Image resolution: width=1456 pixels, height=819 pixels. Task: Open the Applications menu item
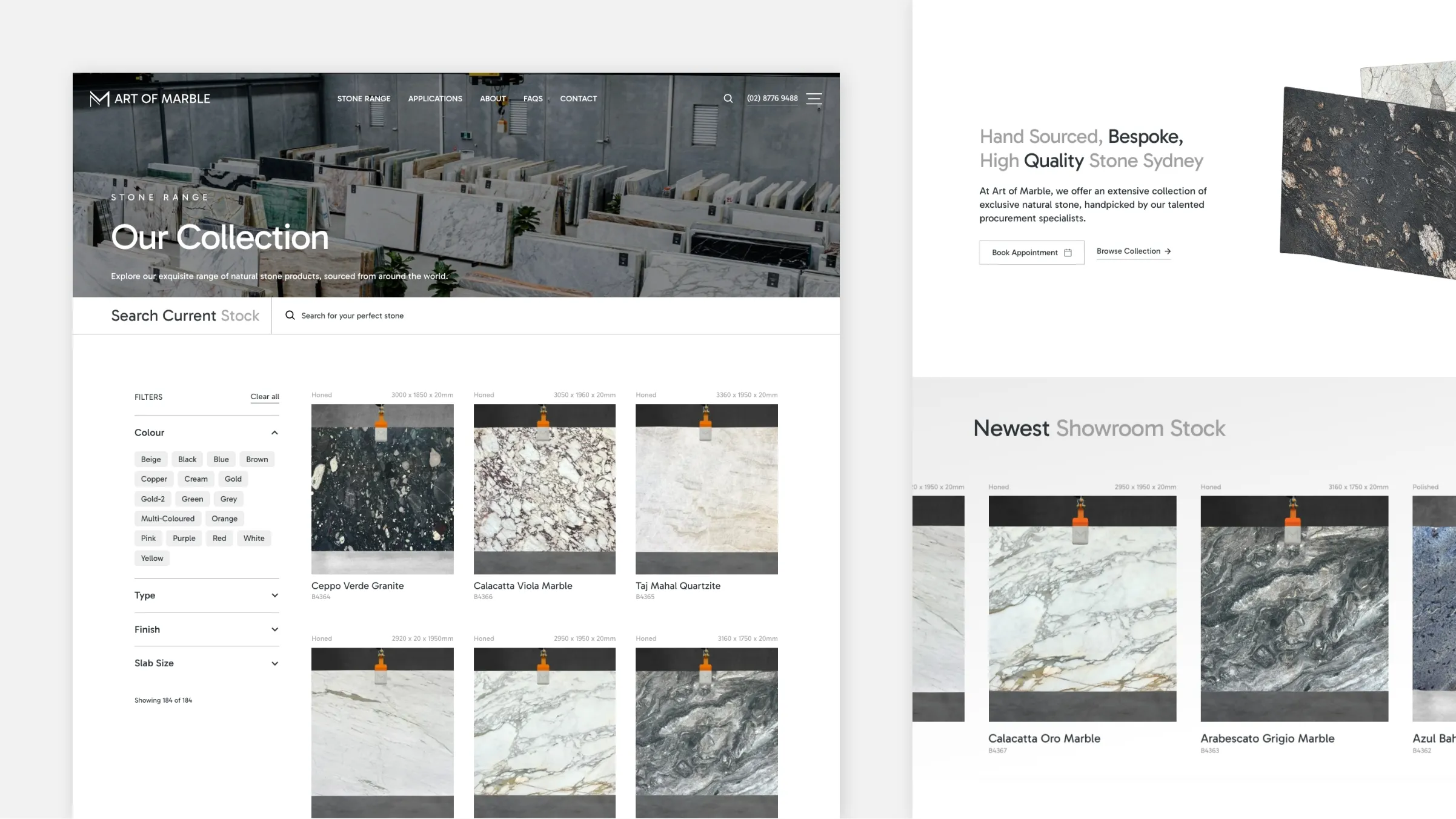pos(435,98)
